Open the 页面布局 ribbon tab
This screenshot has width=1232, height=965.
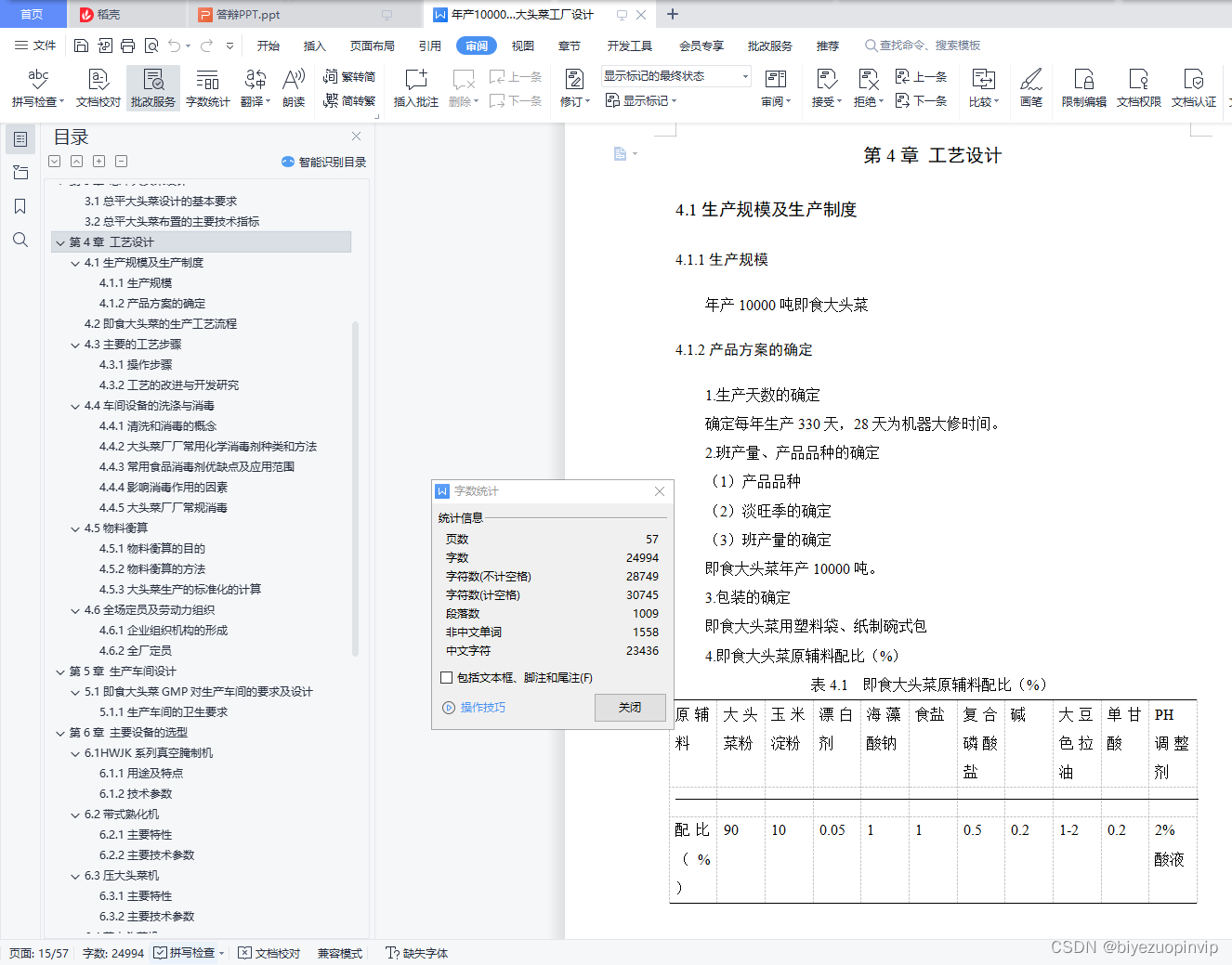(373, 46)
